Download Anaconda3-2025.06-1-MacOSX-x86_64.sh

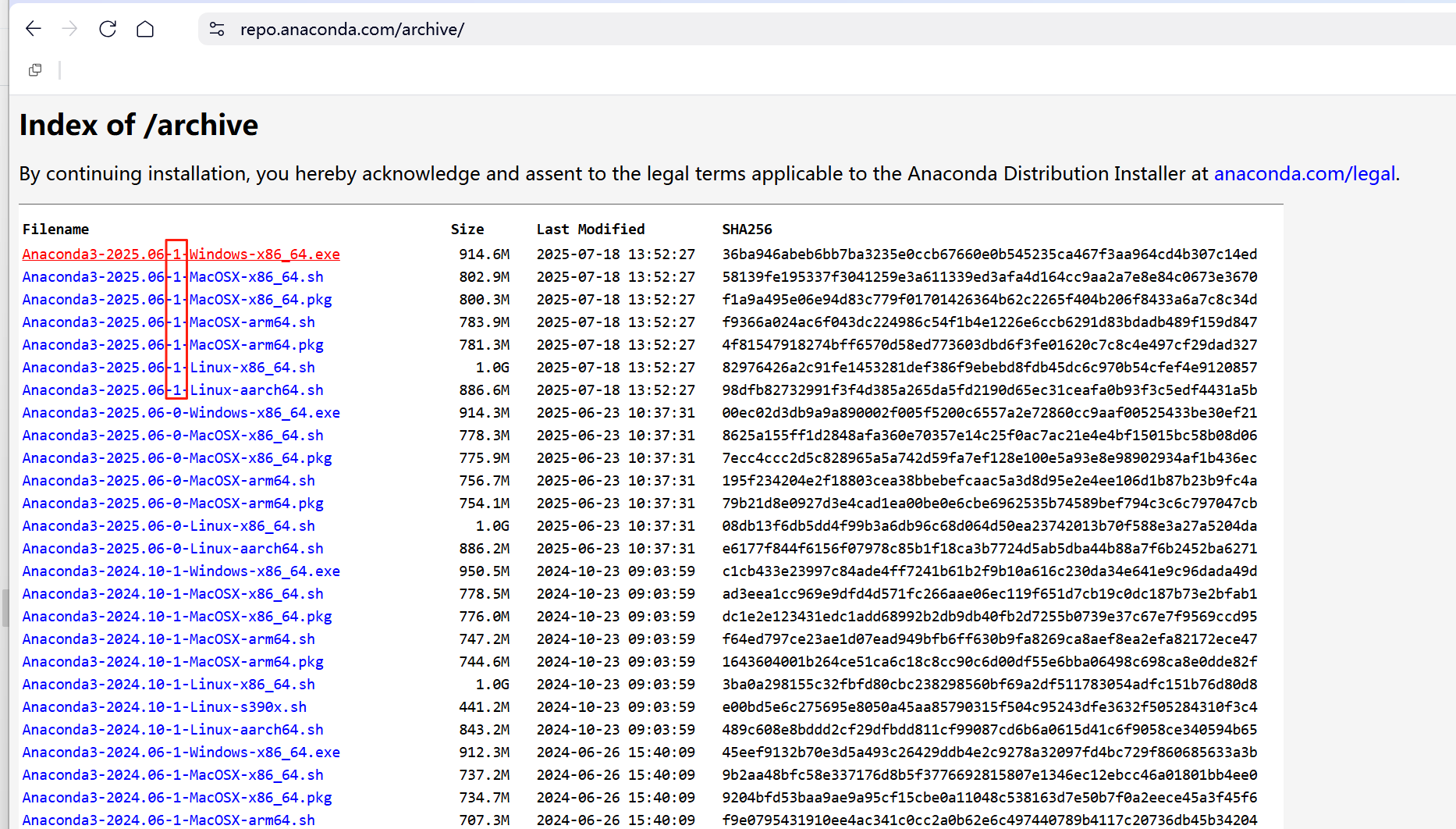pyautogui.click(x=172, y=276)
